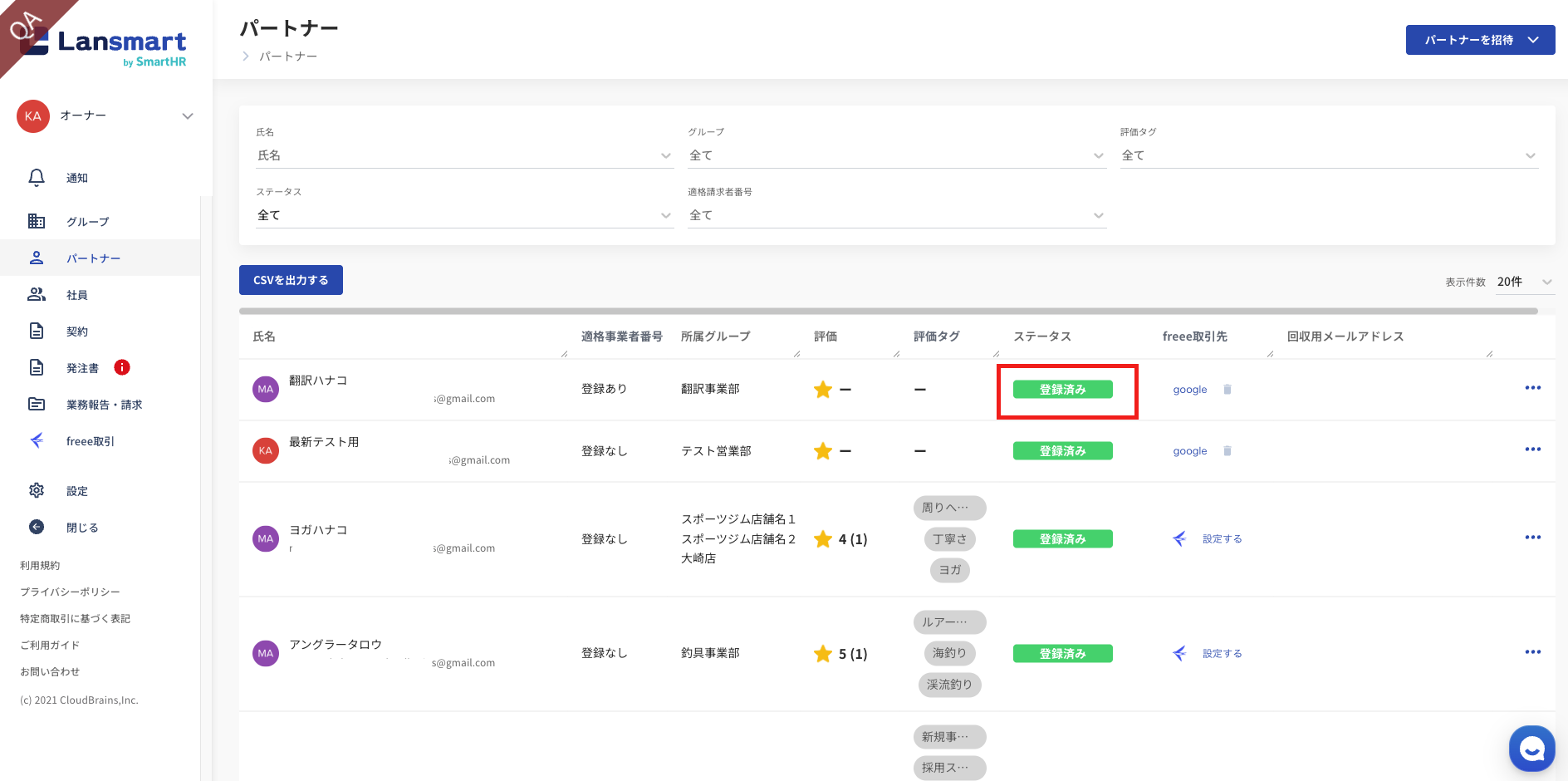The image size is (1568, 781).
Task: Click the パートナー breadcrumb
Action: [x=288, y=56]
